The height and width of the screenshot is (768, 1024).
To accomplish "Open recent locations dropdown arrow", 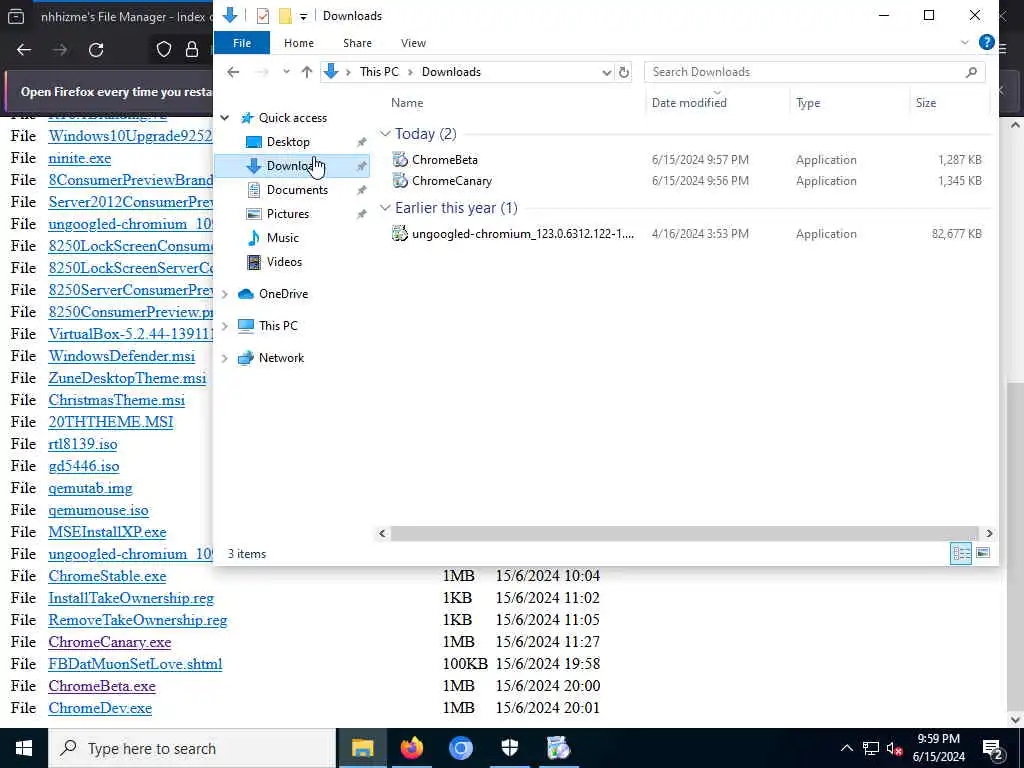I will (x=286, y=72).
